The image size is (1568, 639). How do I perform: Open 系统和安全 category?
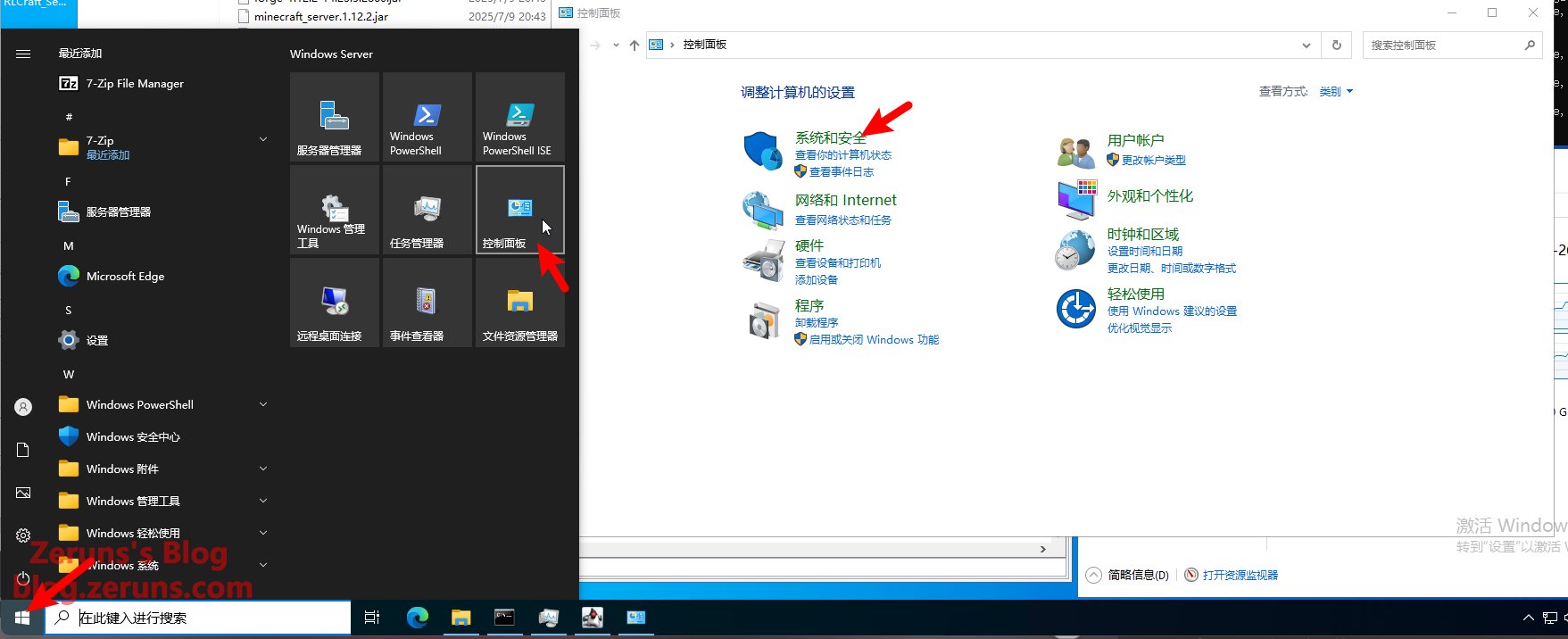point(830,137)
